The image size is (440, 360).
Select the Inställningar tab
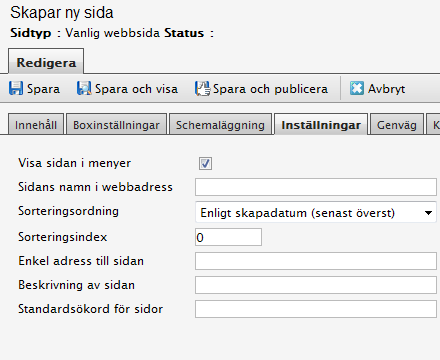click(321, 124)
